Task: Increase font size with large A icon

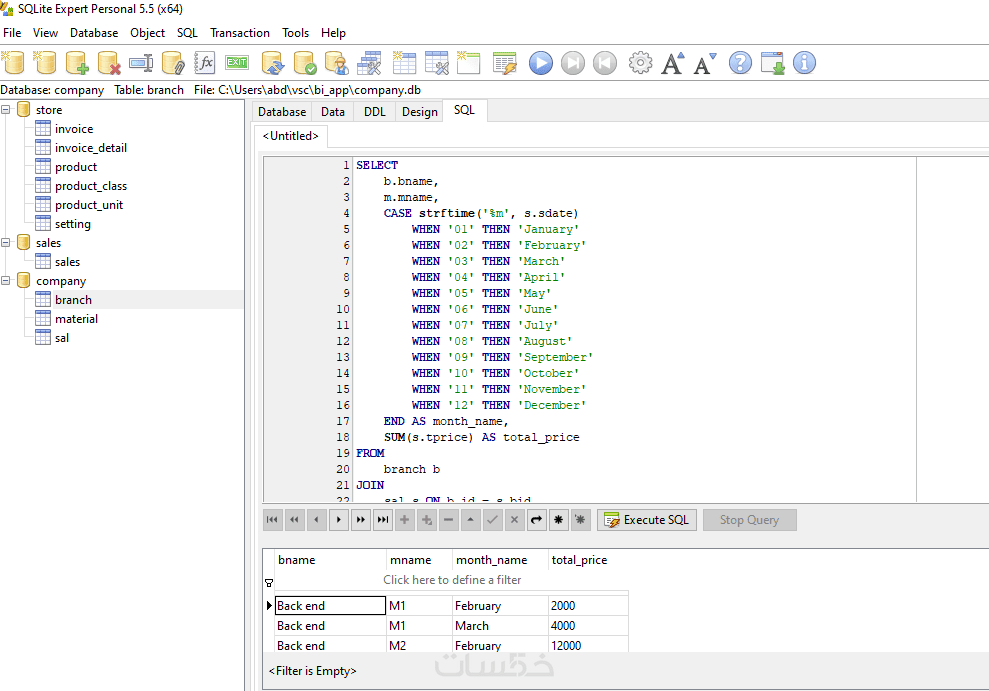Action: [672, 63]
